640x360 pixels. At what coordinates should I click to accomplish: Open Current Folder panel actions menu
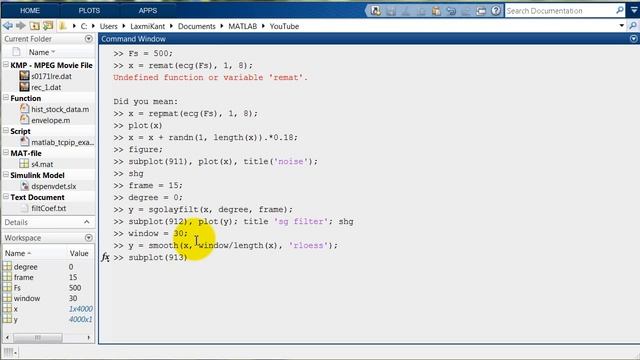click(89, 39)
